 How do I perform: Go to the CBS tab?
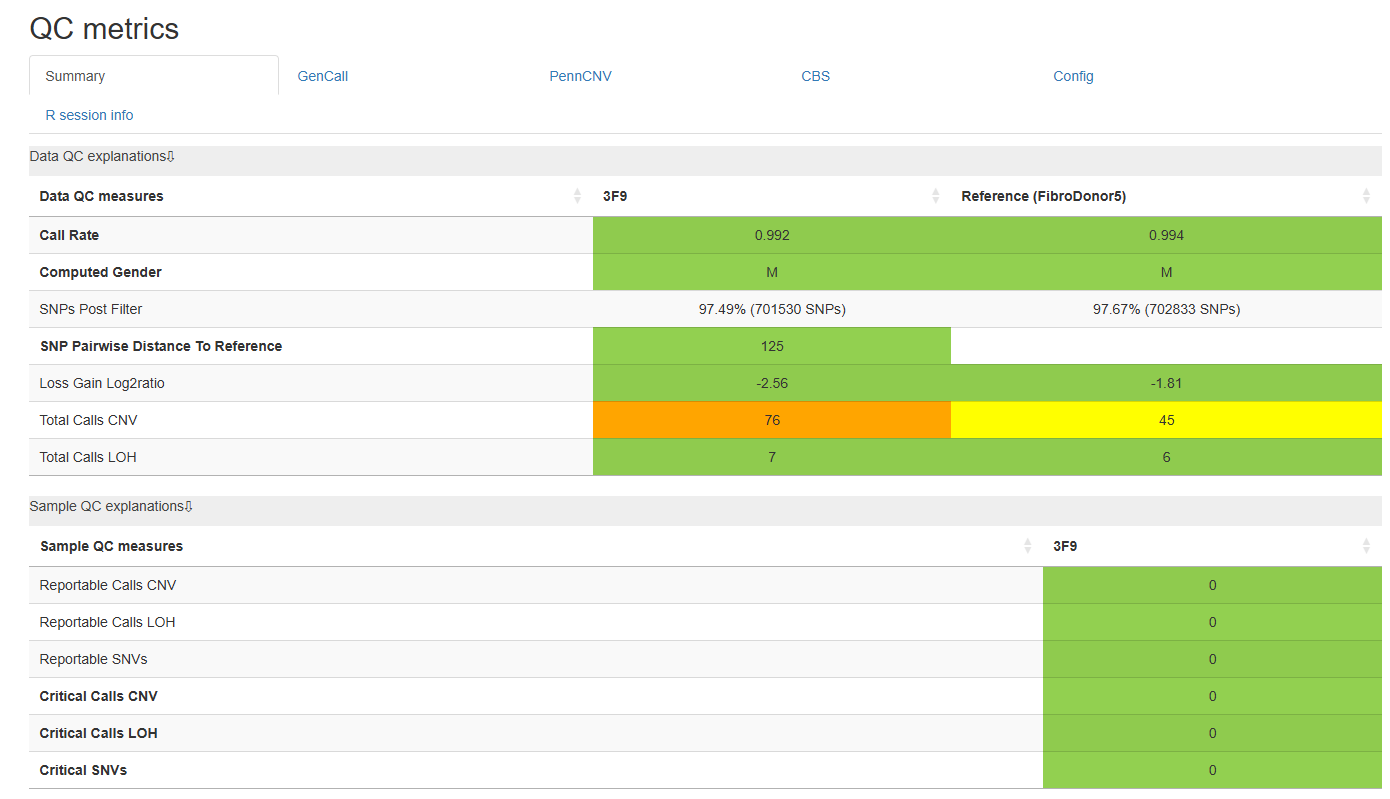[x=815, y=76]
